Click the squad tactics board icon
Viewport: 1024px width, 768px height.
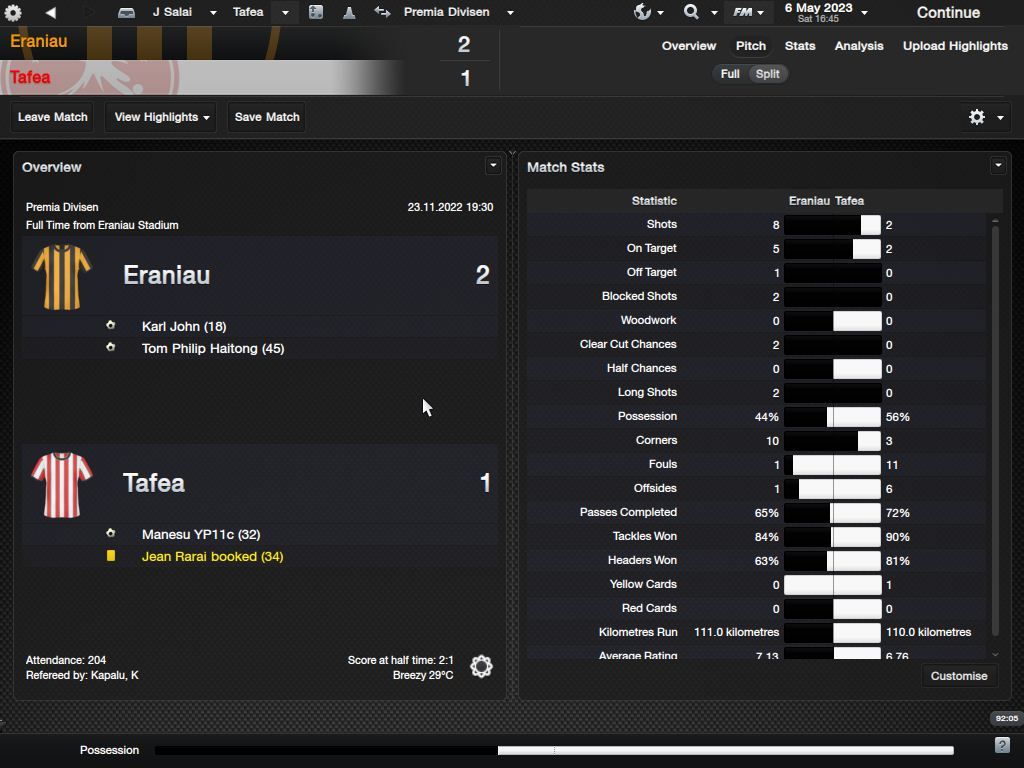(315, 12)
